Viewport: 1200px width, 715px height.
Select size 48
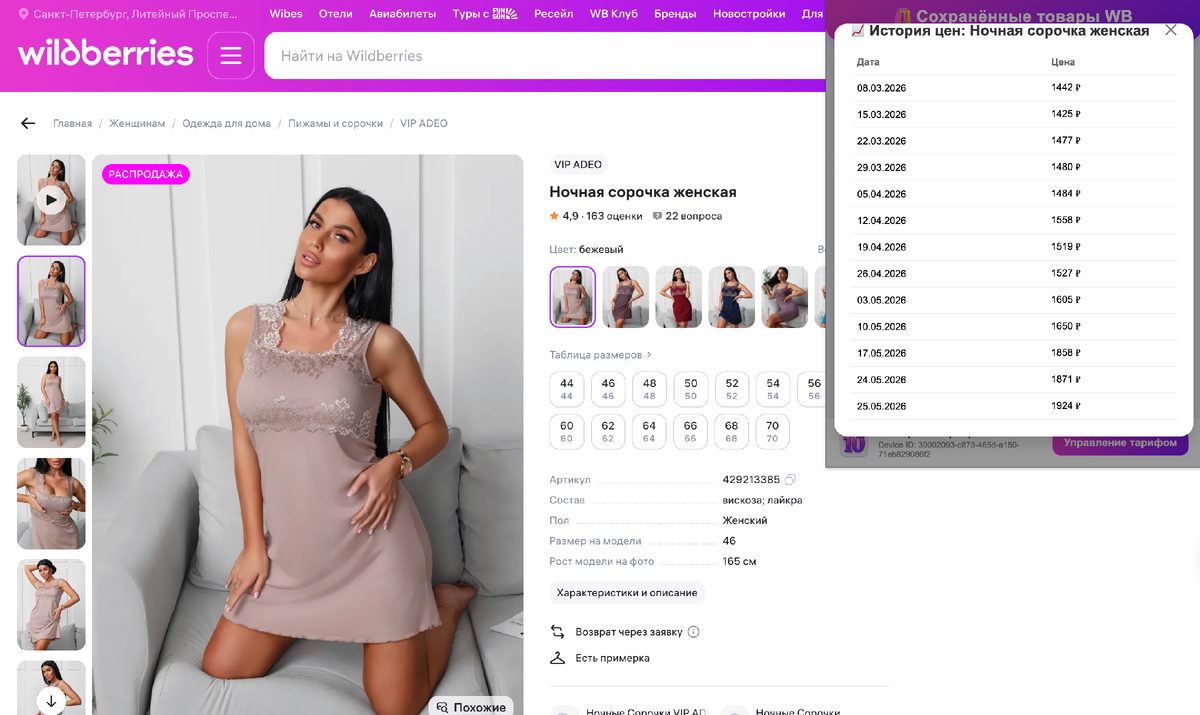pos(650,389)
